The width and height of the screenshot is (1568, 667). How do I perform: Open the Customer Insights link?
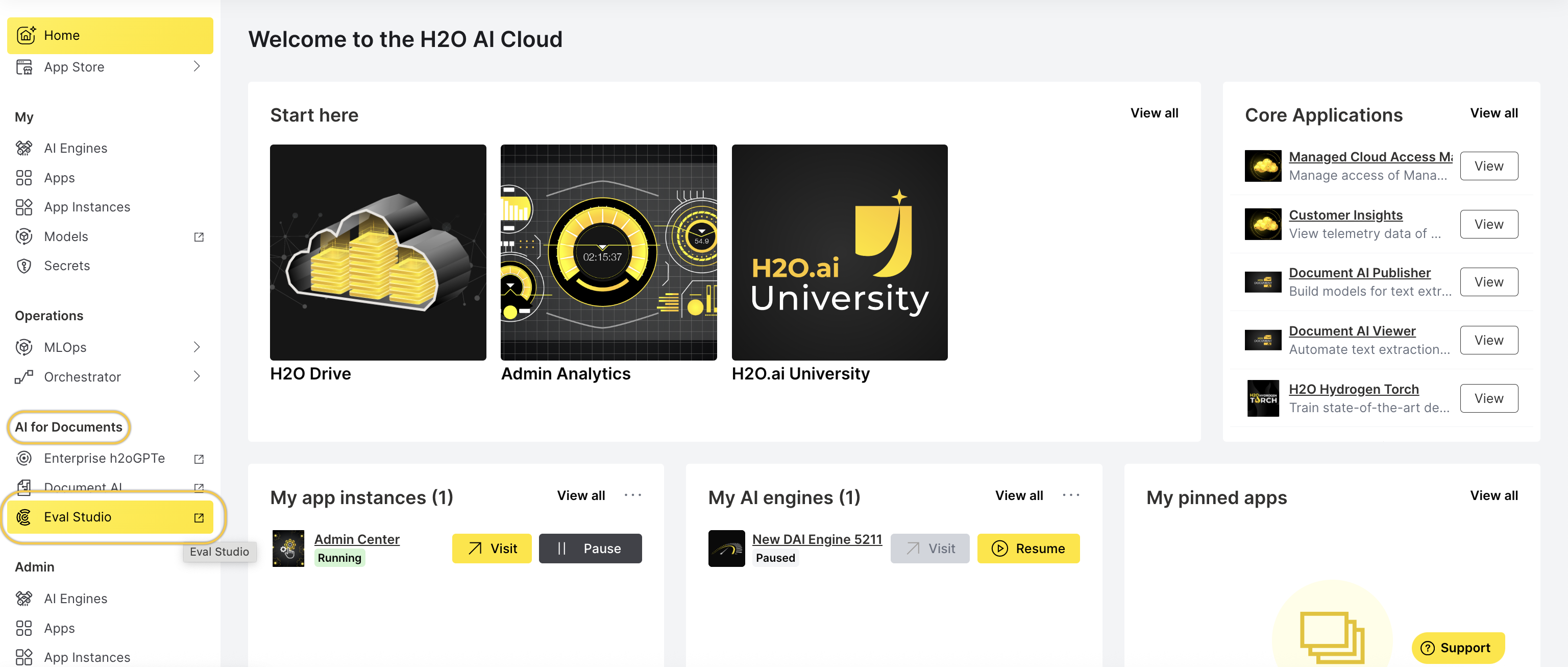tap(1345, 215)
